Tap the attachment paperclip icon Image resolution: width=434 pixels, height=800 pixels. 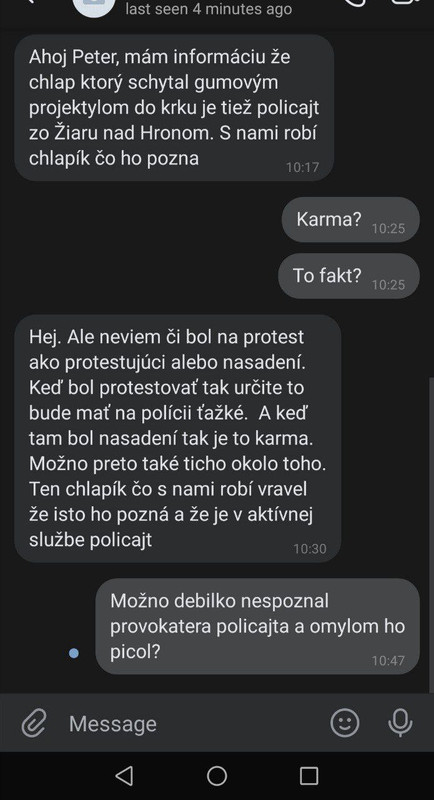[x=34, y=723]
